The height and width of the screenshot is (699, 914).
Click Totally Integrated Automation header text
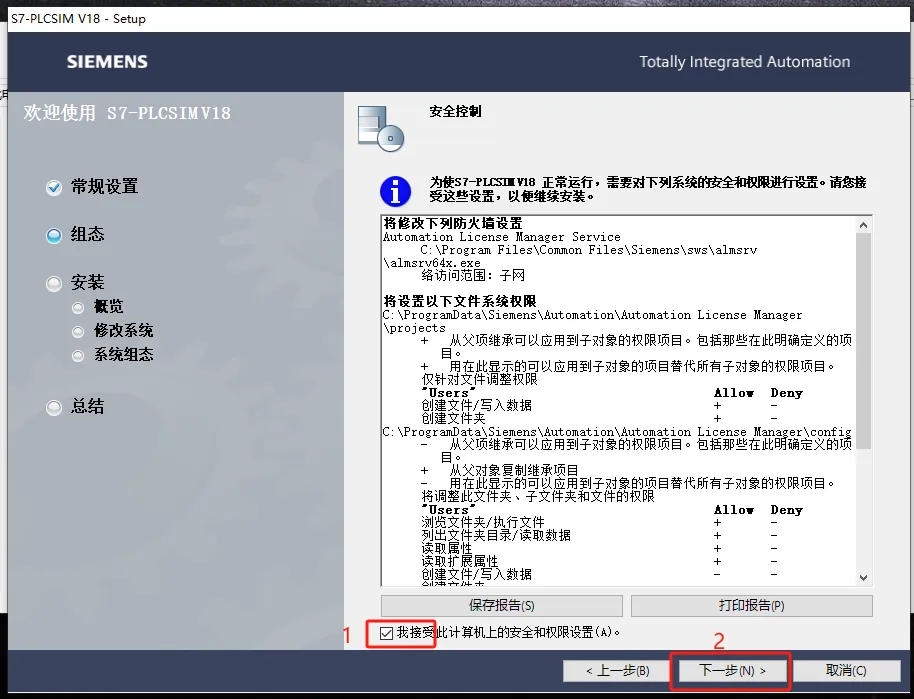click(x=744, y=62)
